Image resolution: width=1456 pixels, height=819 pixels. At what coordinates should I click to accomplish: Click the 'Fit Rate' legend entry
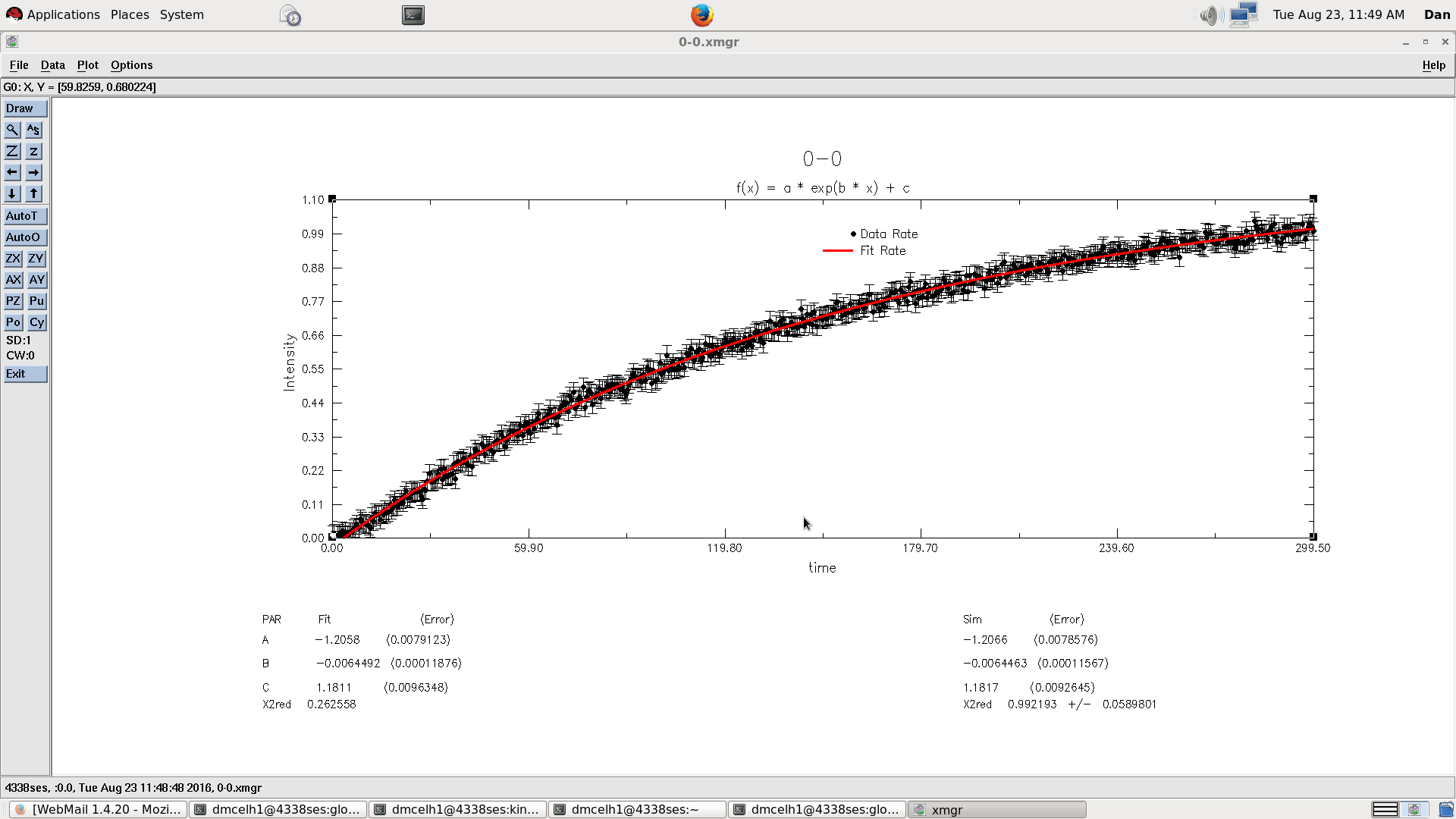pos(865,251)
